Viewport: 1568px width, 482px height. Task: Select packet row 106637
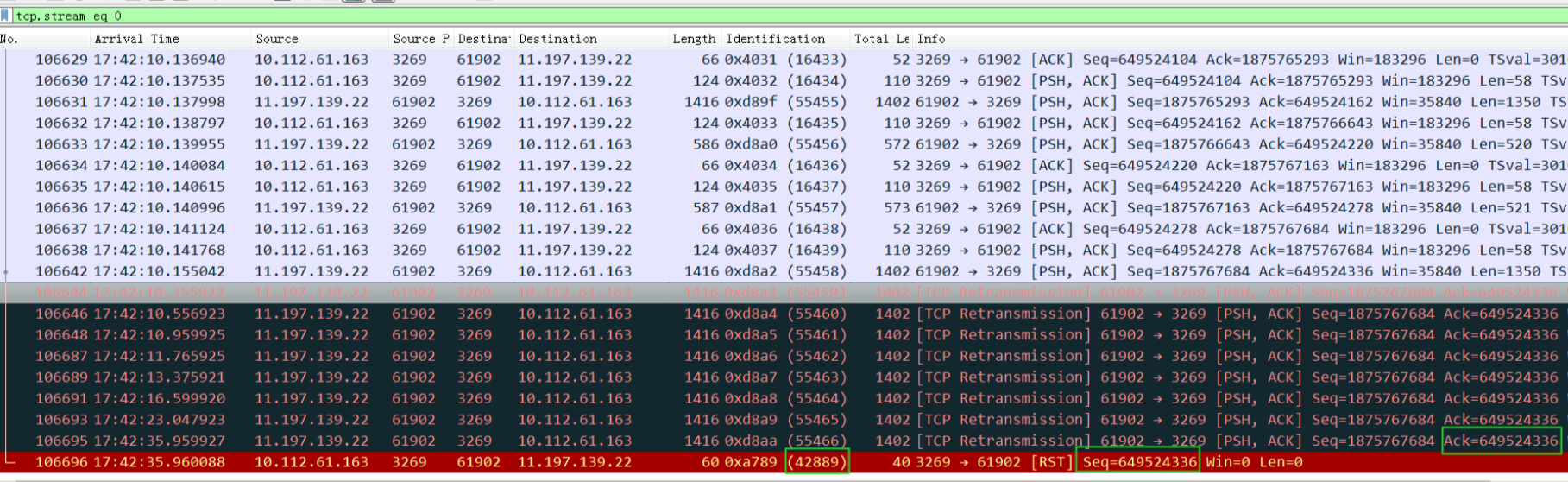pyautogui.click(x=784, y=229)
